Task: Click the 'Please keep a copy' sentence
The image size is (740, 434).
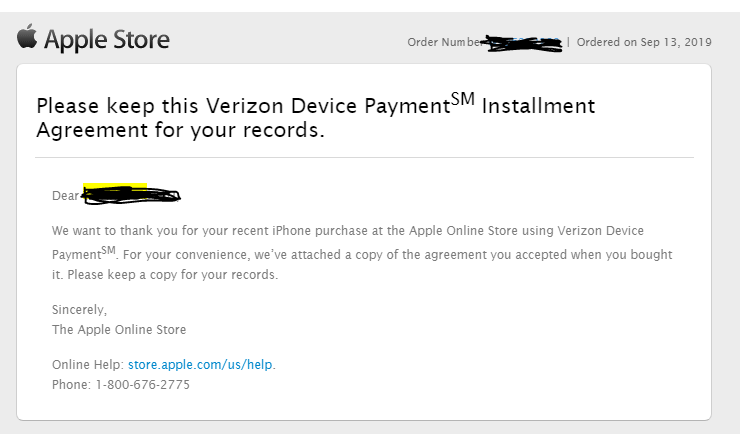Action: 173,275
